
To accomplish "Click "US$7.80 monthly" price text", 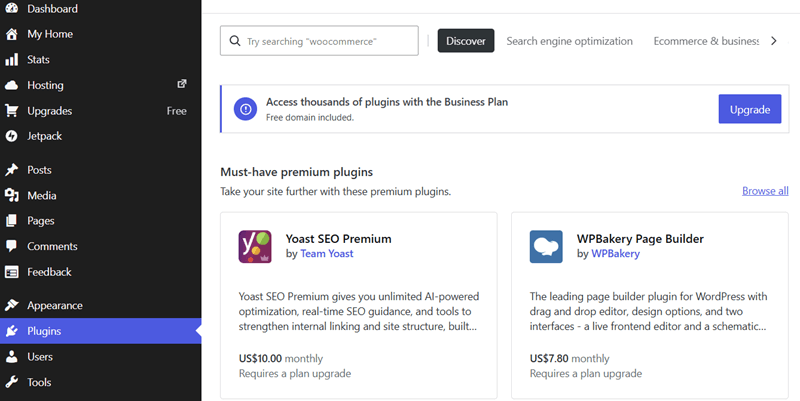I will click(x=569, y=359).
